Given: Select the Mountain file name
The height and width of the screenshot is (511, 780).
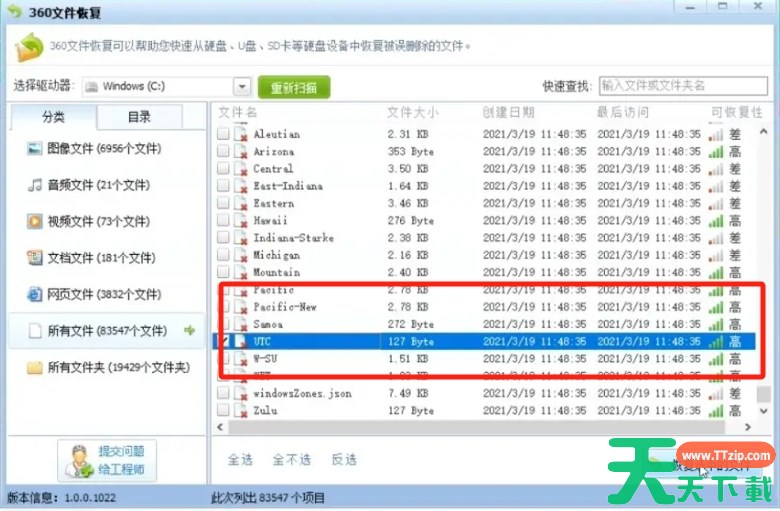Looking at the screenshot, I should point(276,272).
